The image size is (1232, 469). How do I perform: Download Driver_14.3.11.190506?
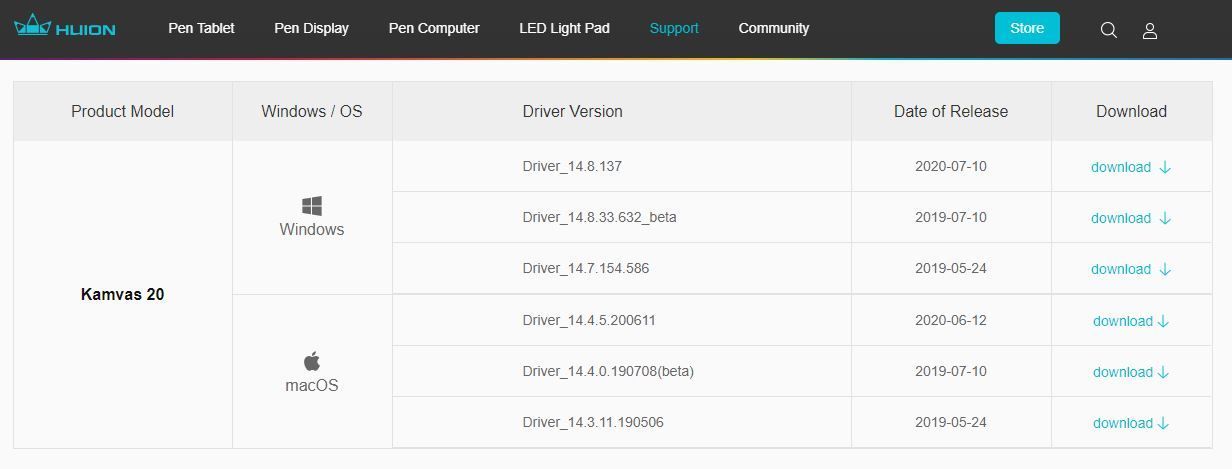click(1131, 423)
